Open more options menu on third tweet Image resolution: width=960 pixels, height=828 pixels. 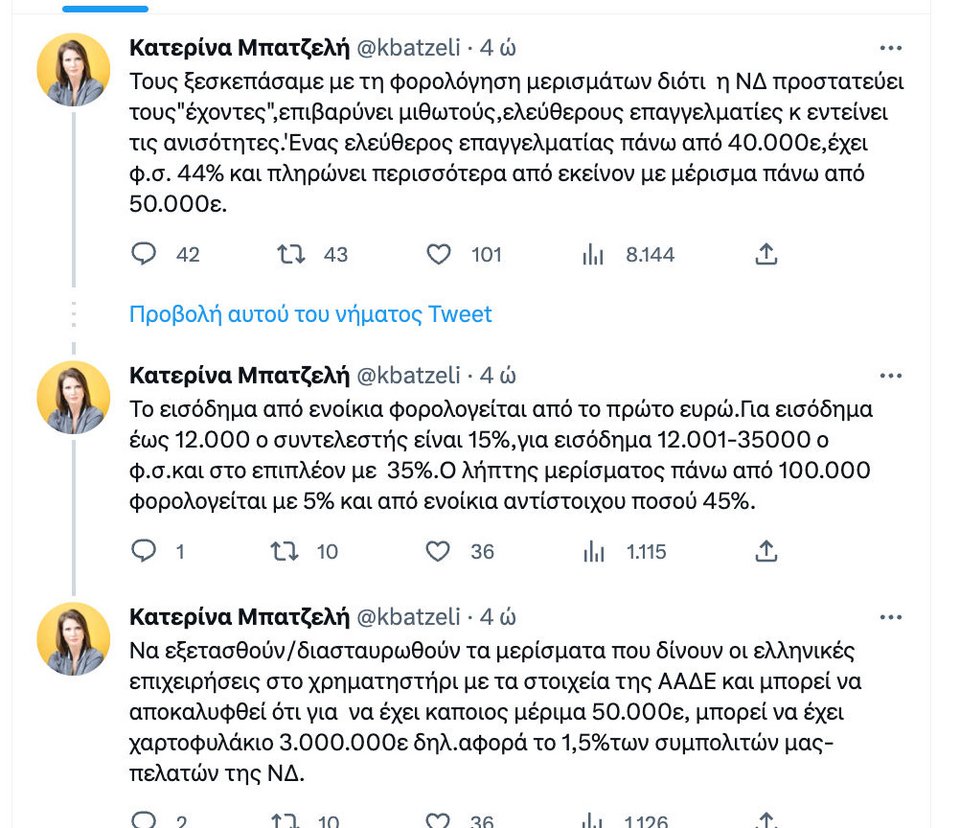pyautogui.click(x=890, y=616)
